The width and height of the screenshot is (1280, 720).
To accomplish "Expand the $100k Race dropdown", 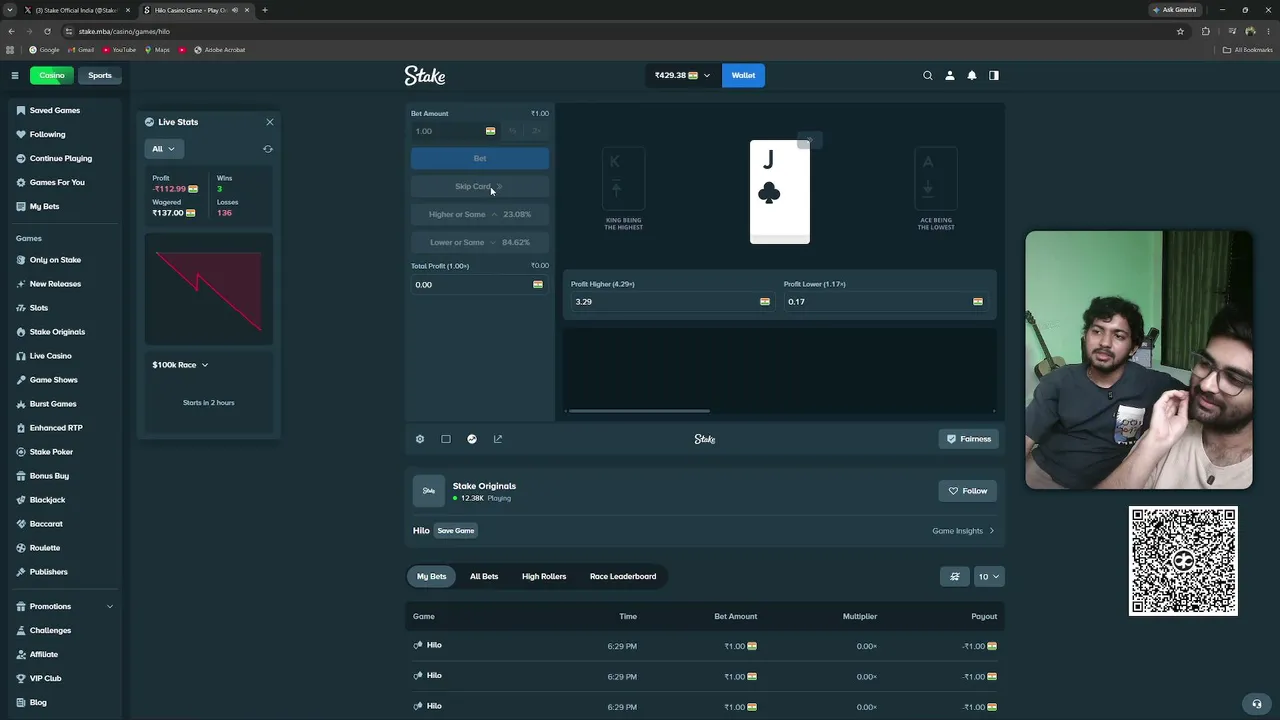I will [180, 365].
